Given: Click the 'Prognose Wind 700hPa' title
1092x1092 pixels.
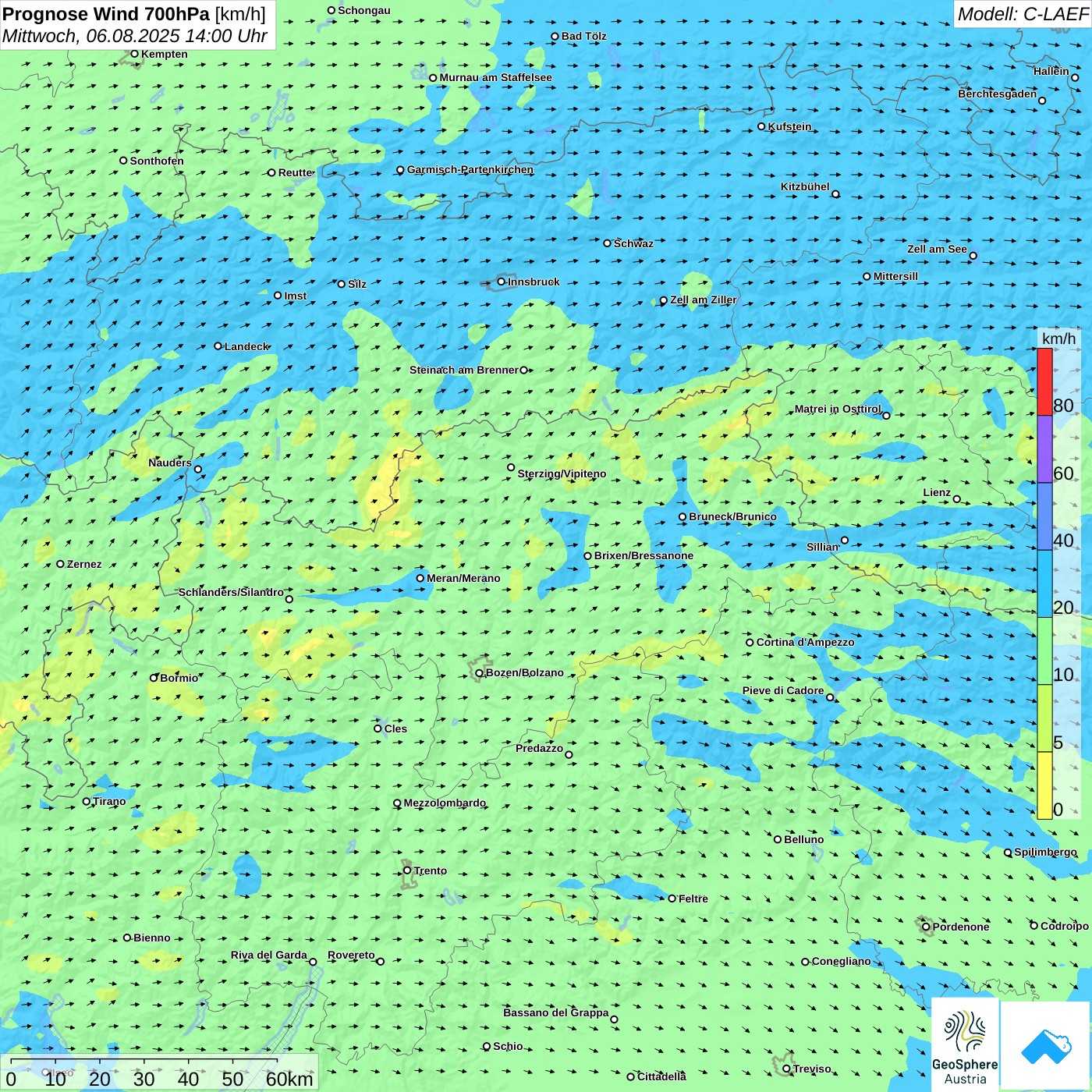Looking at the screenshot, I should coord(107,14).
